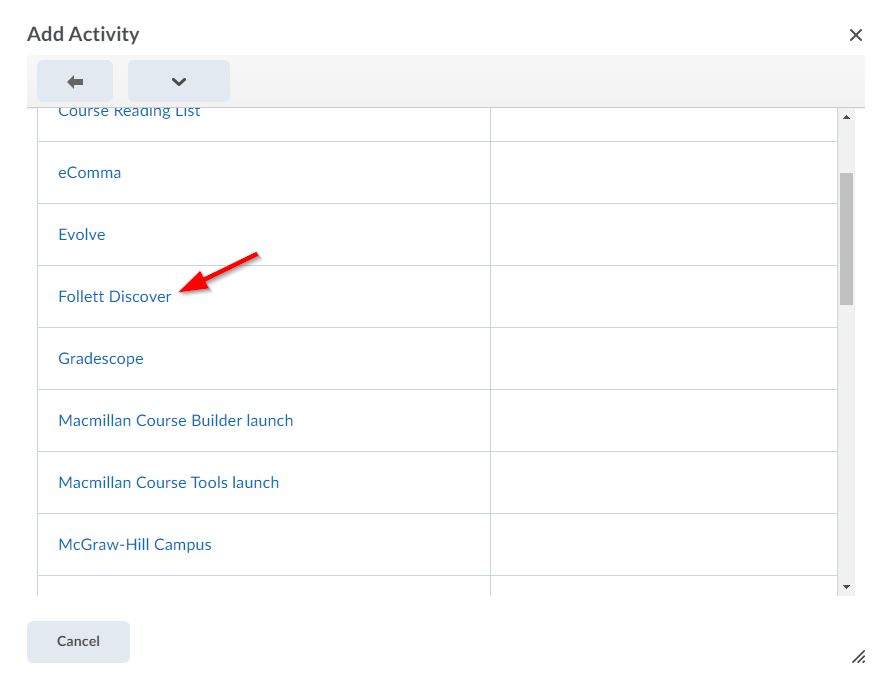Open Follett Discover, indicated by the arrow
The width and height of the screenshot is (892, 689).
(x=115, y=296)
